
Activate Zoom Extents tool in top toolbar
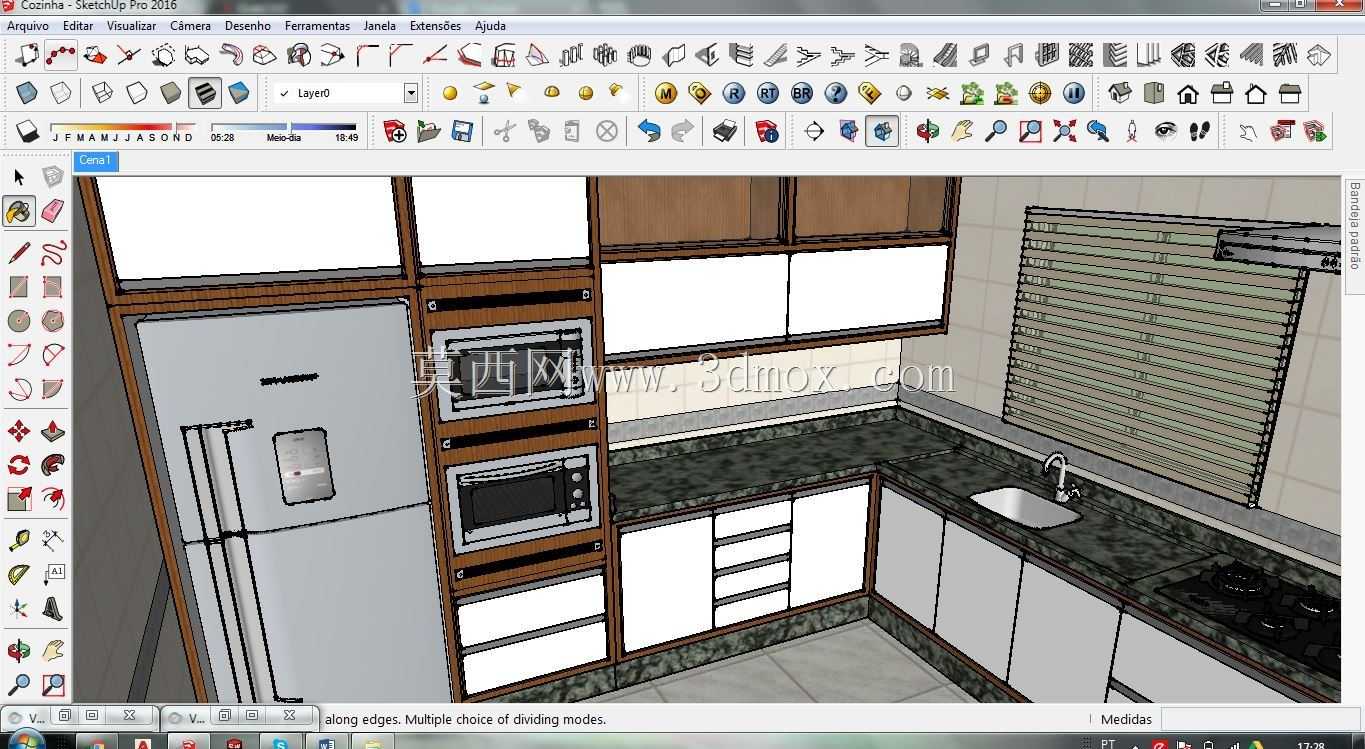(x=1064, y=131)
